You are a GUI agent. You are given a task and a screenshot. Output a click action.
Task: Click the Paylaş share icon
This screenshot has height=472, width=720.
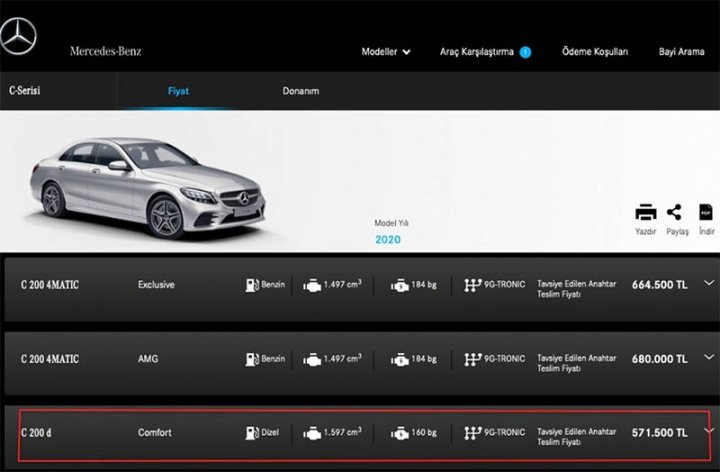coord(674,213)
